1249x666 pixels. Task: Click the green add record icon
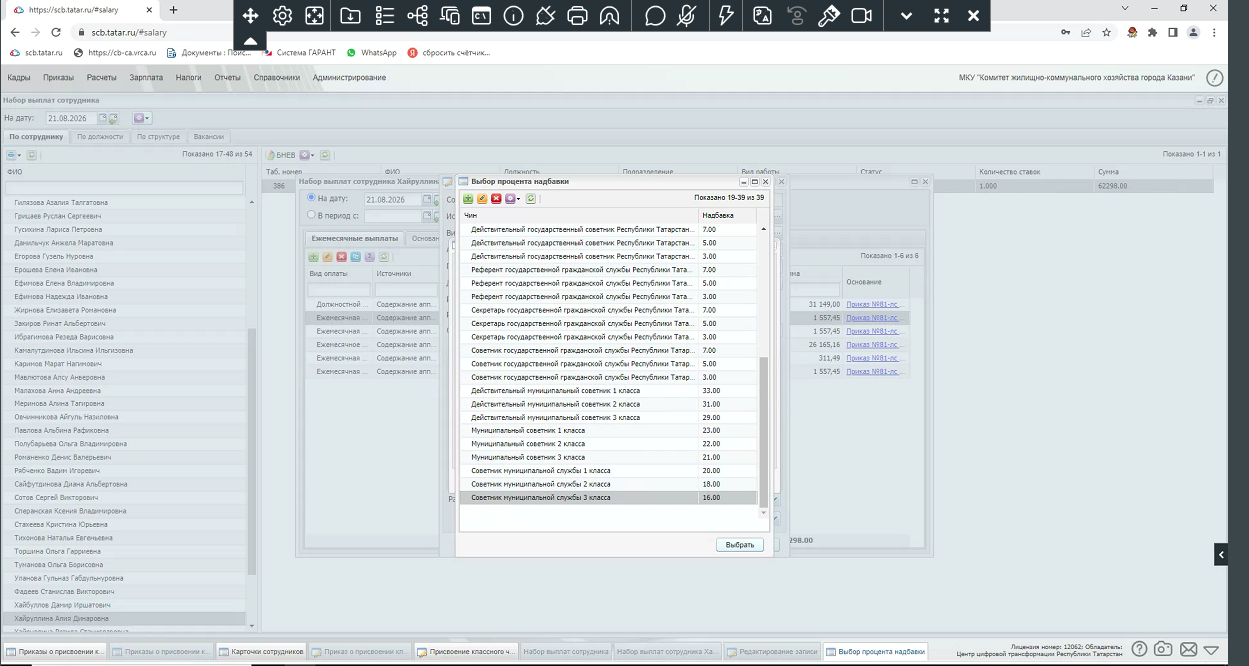point(468,199)
